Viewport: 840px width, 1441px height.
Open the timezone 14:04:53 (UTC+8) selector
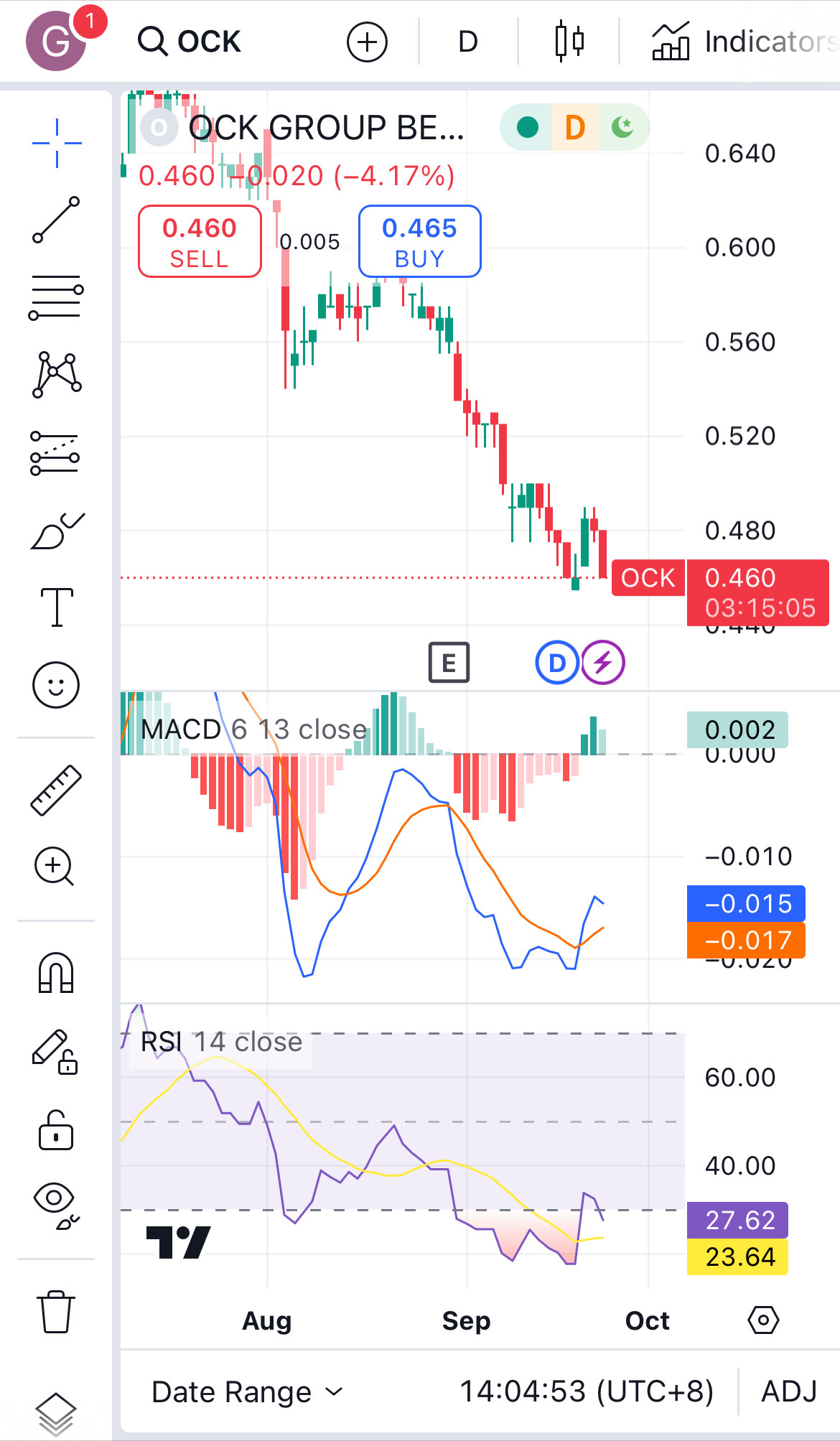587,1391
